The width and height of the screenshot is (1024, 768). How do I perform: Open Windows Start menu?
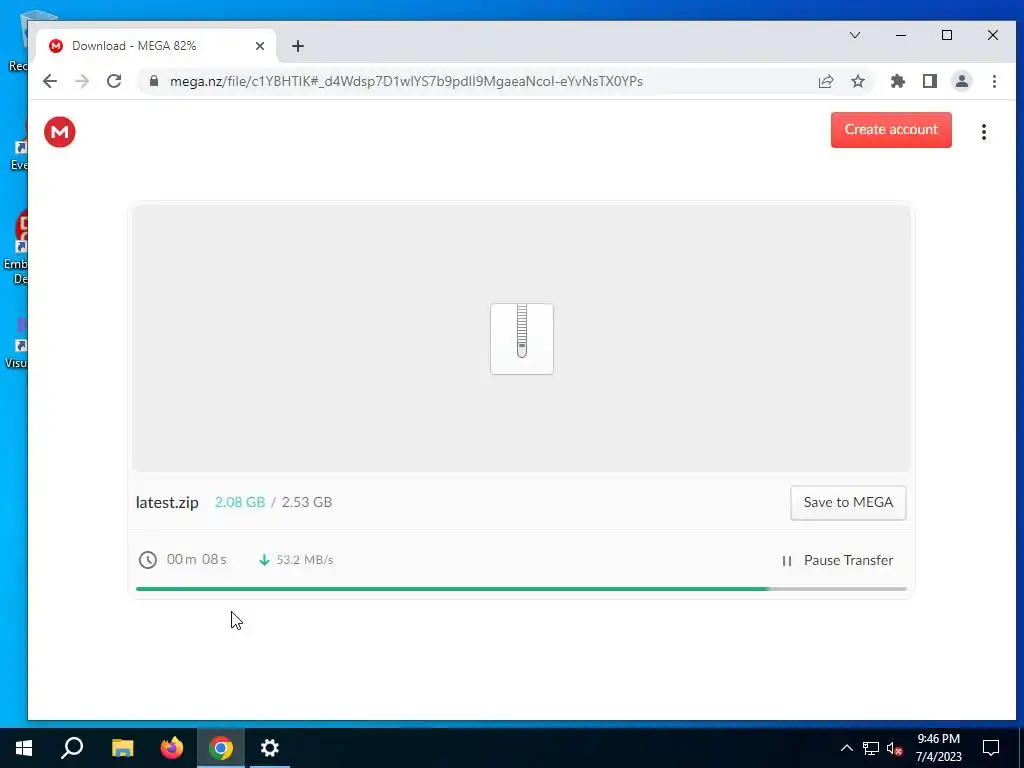pos(24,748)
